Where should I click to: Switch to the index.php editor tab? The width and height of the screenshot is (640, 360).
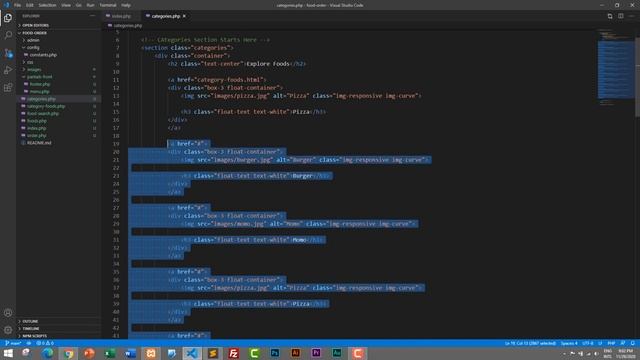coord(121,16)
